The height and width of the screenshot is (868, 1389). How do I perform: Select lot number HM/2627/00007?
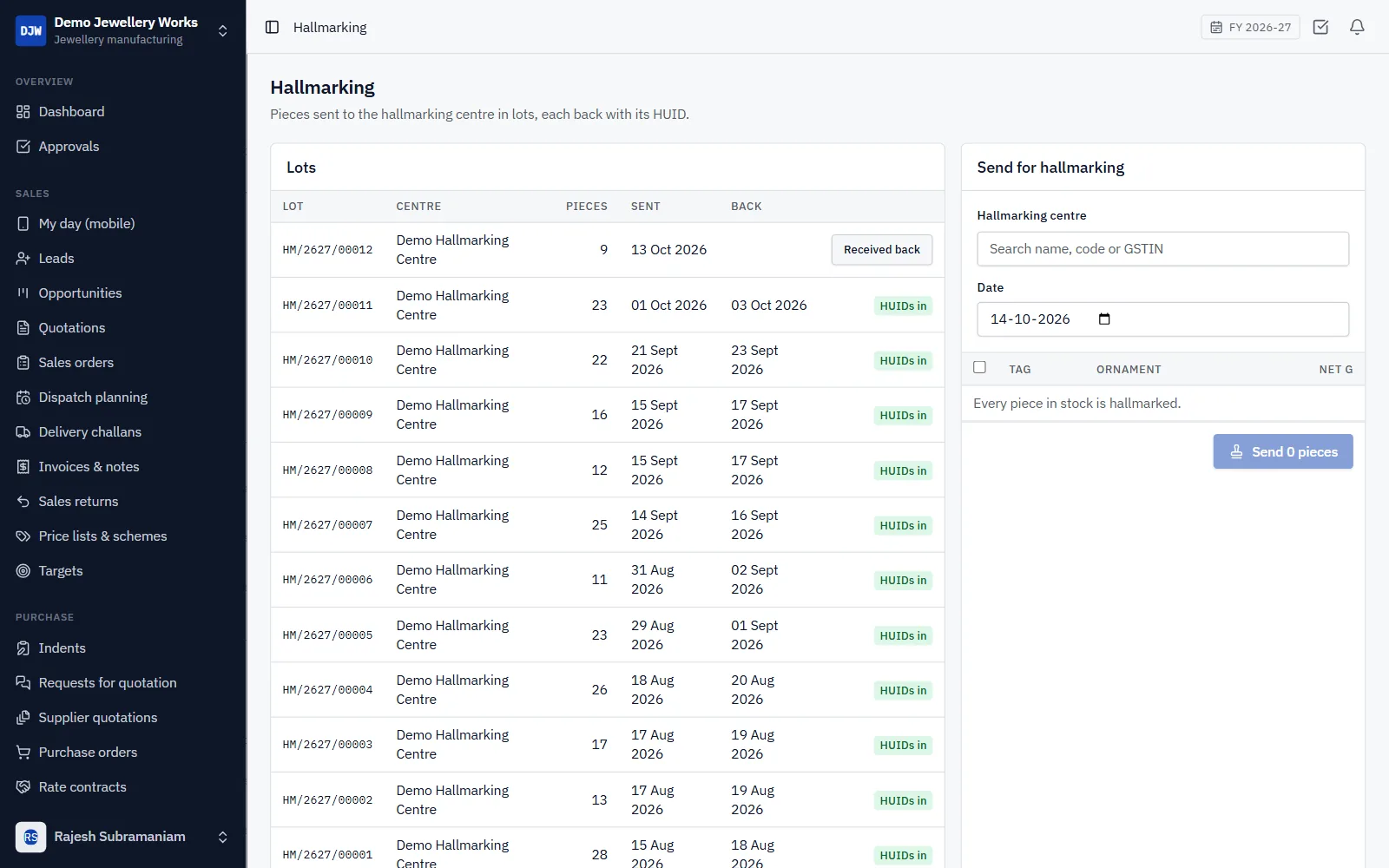pyautogui.click(x=327, y=525)
